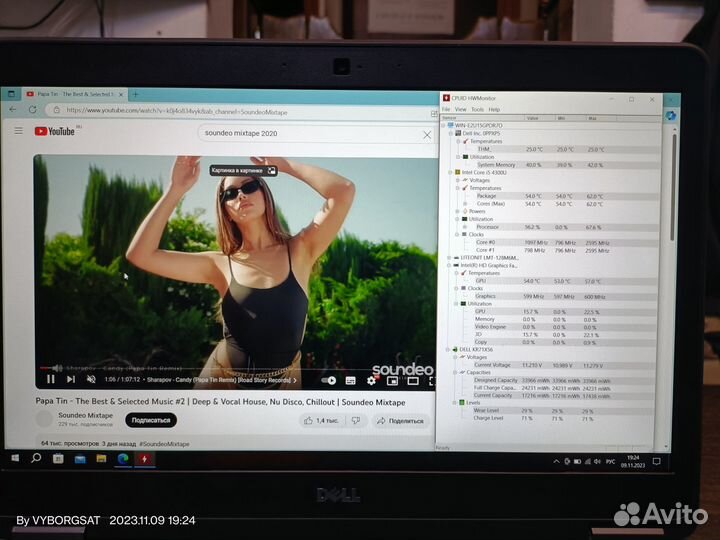Toggle the autoplay switch in the player

329,380
